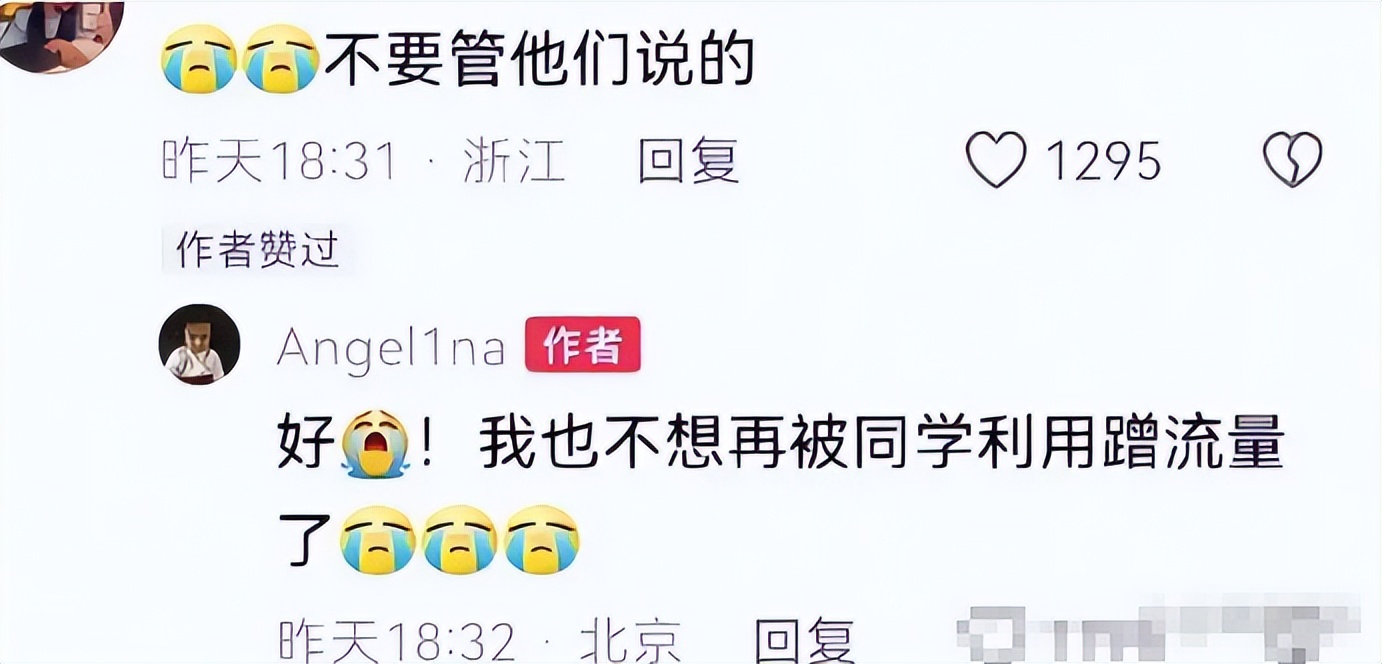This screenshot has height=664, width=1382.
Task: Click the 作者赞过 tag
Action: pyautogui.click(x=258, y=250)
